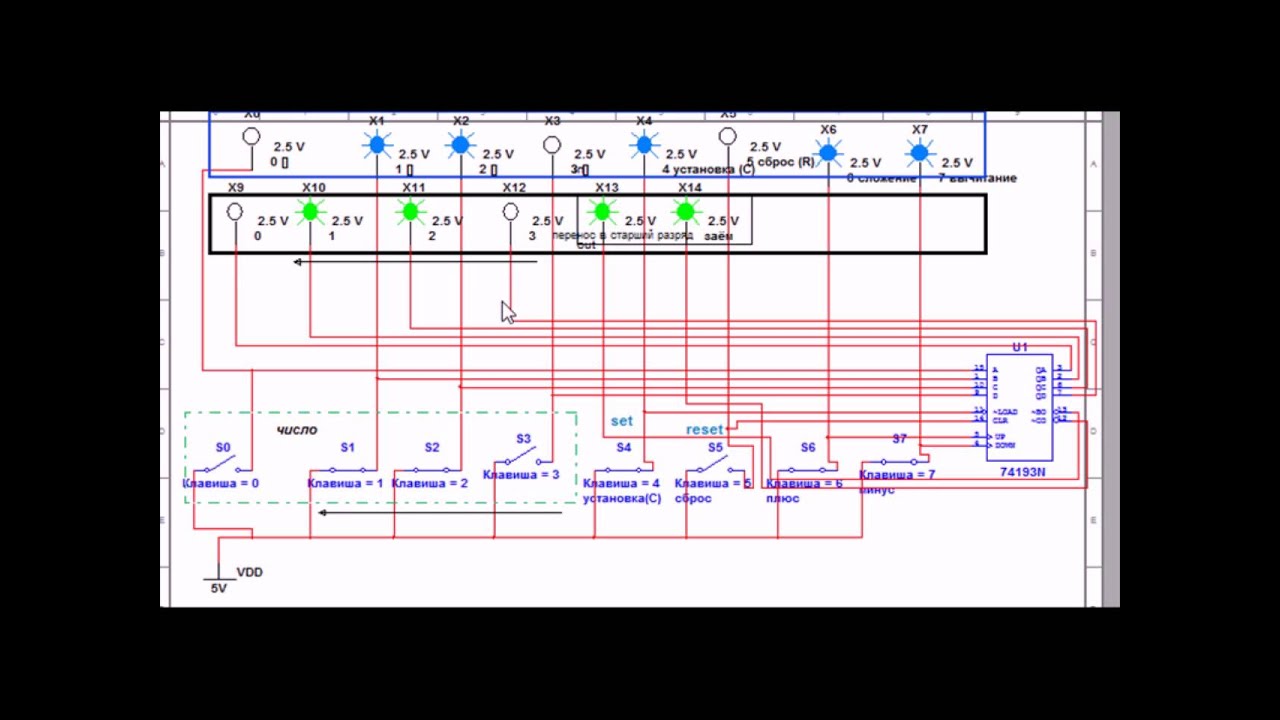The image size is (1280, 720).
Task: Click the '7 вычитание' probe label
Action: (x=977, y=178)
